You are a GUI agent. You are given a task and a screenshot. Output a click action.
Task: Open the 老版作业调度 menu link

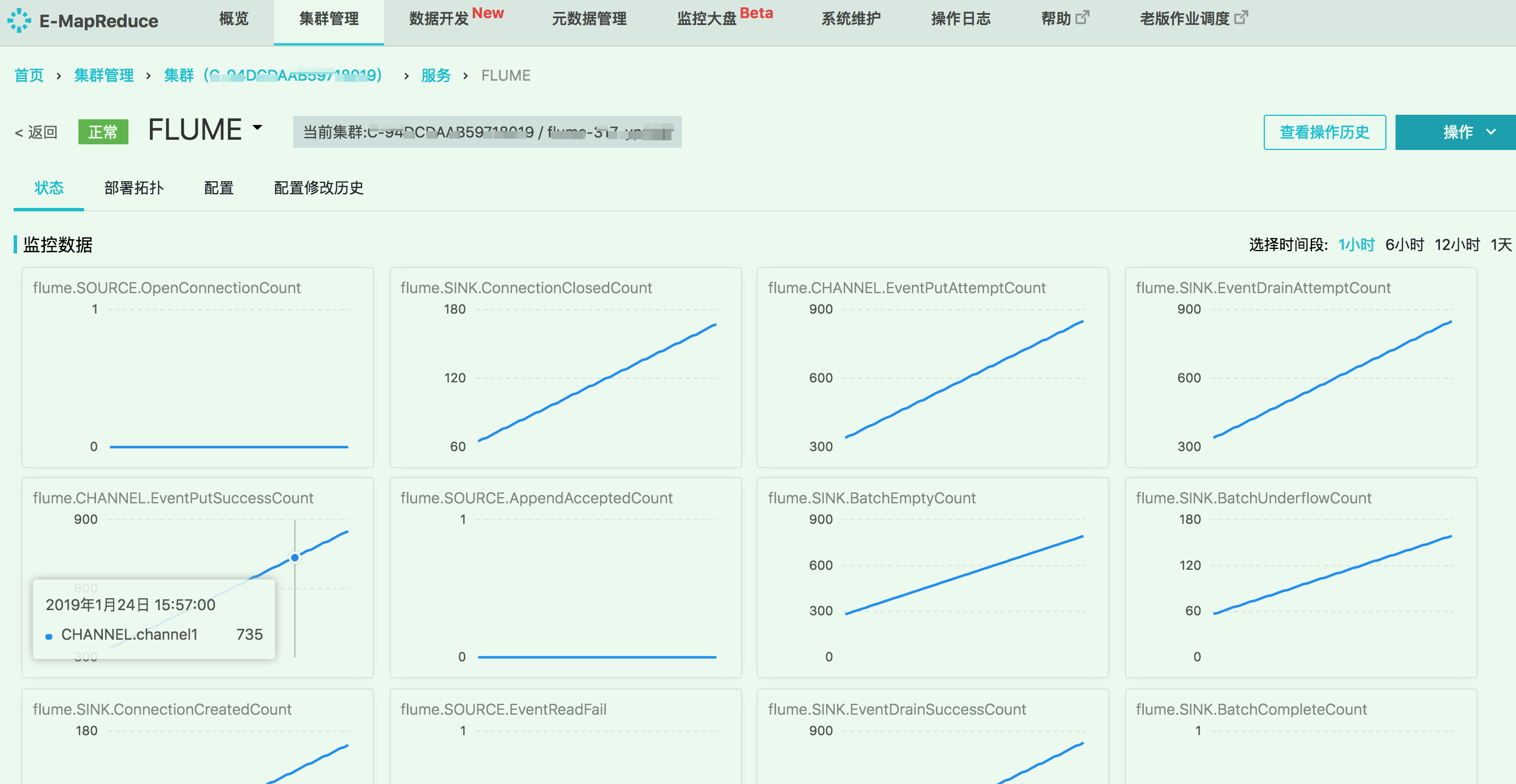(x=1185, y=19)
